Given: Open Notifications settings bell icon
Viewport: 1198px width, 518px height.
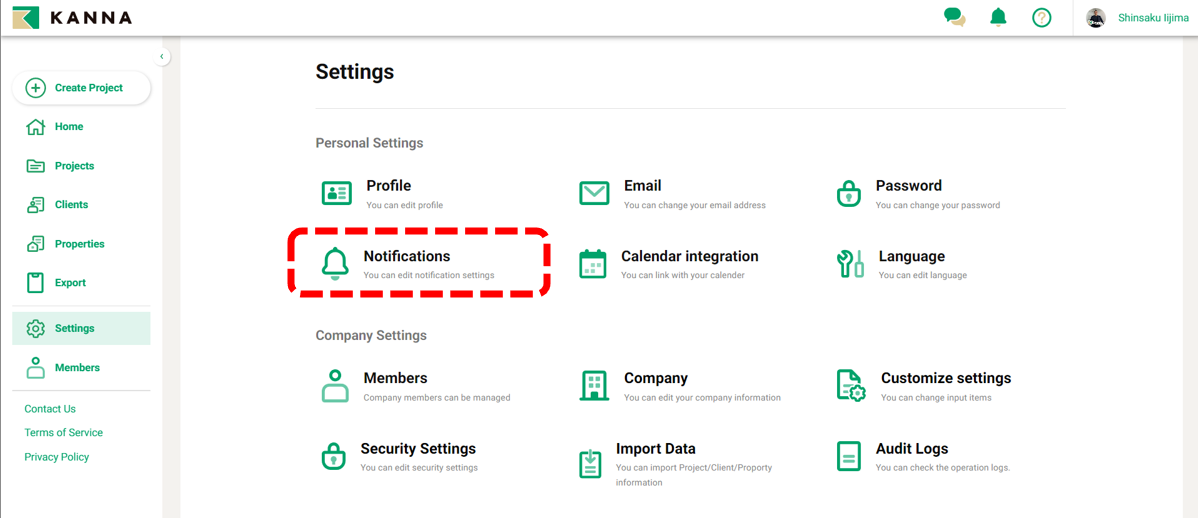Looking at the screenshot, I should tap(335, 264).
